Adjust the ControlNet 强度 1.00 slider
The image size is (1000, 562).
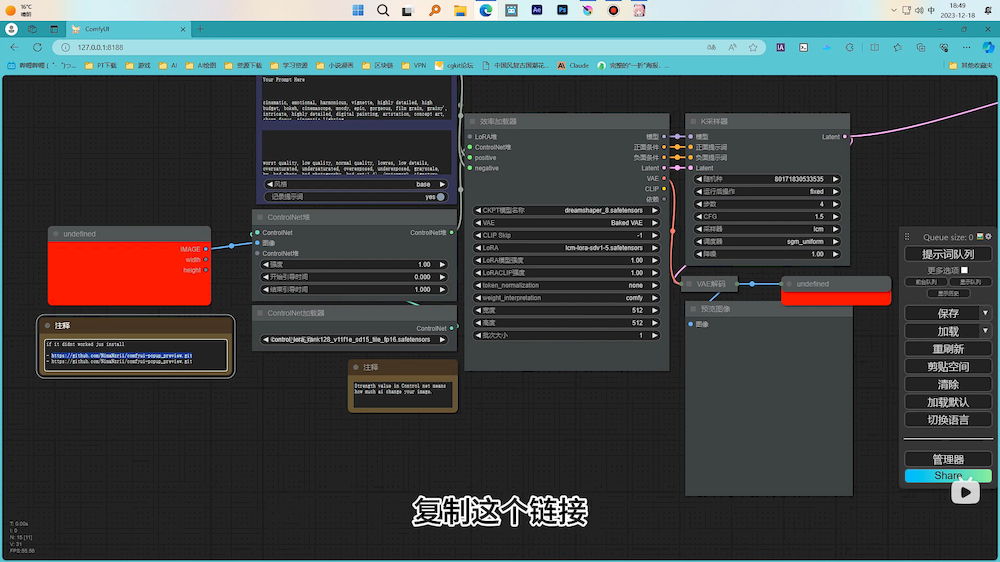click(354, 265)
